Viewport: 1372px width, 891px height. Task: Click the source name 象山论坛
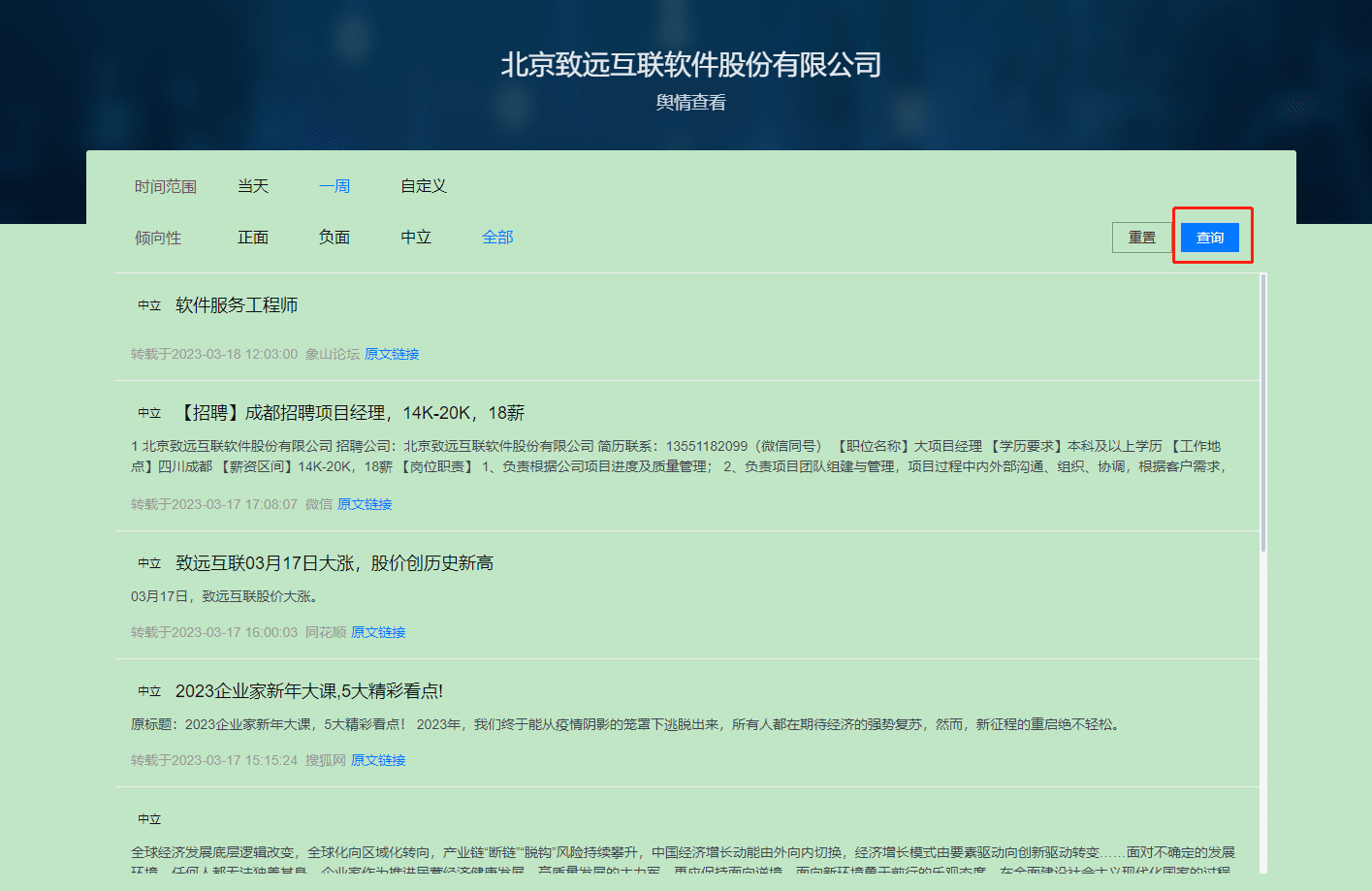tap(333, 354)
